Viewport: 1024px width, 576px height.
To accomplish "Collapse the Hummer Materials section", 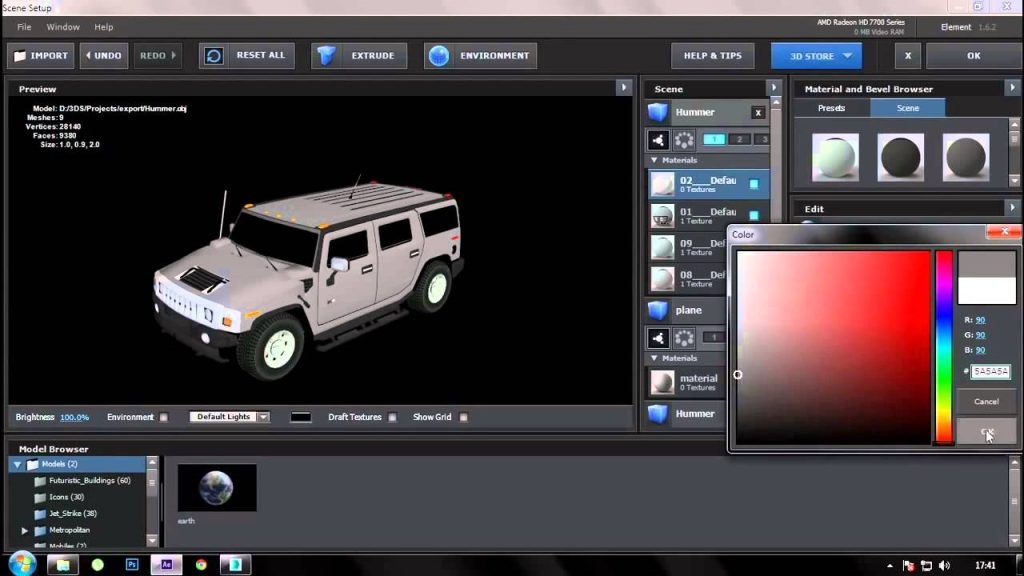I will coord(654,160).
